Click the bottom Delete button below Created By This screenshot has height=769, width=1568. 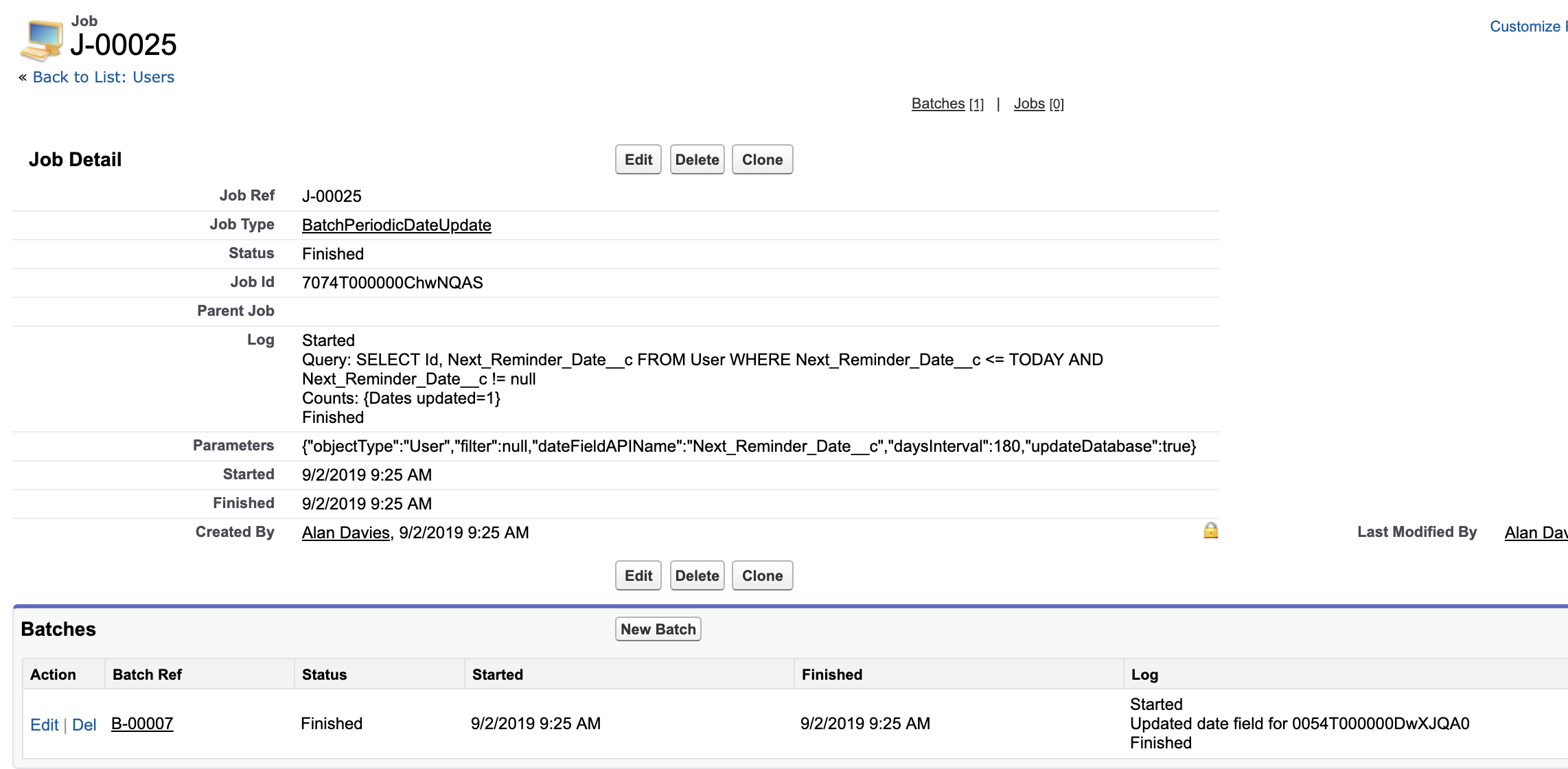[x=697, y=575]
